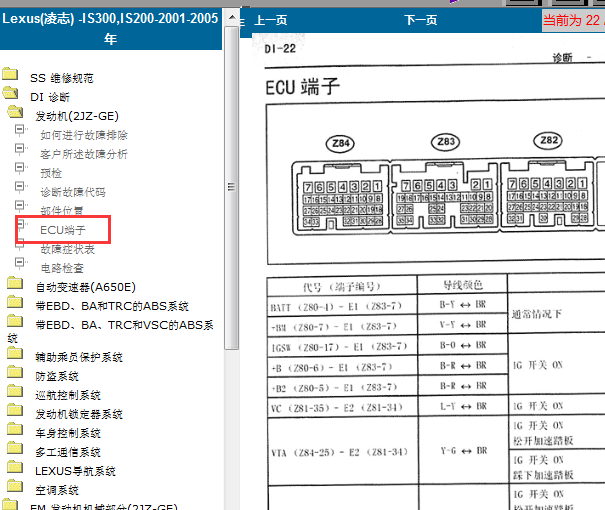Open the 电路检查 tree entry

point(62,268)
